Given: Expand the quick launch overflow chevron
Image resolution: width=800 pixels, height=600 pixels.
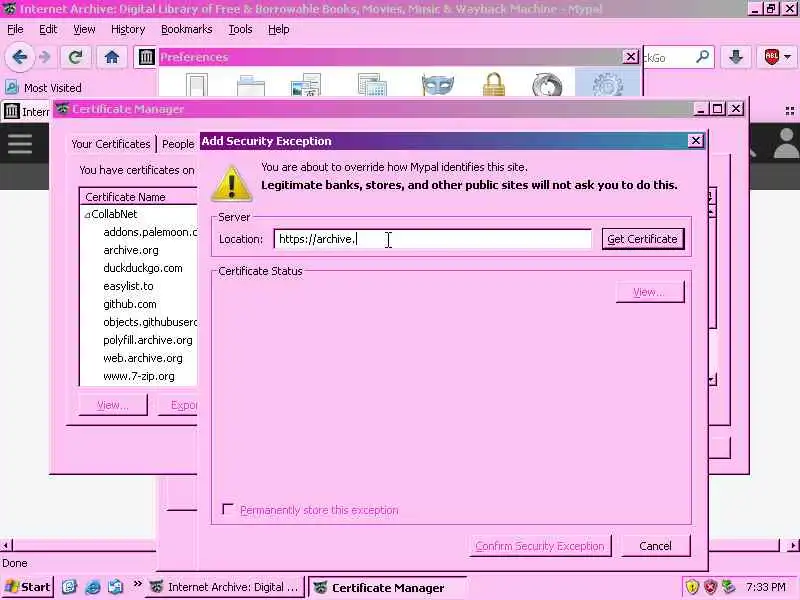Looking at the screenshot, I should pyautogui.click(x=137, y=584).
